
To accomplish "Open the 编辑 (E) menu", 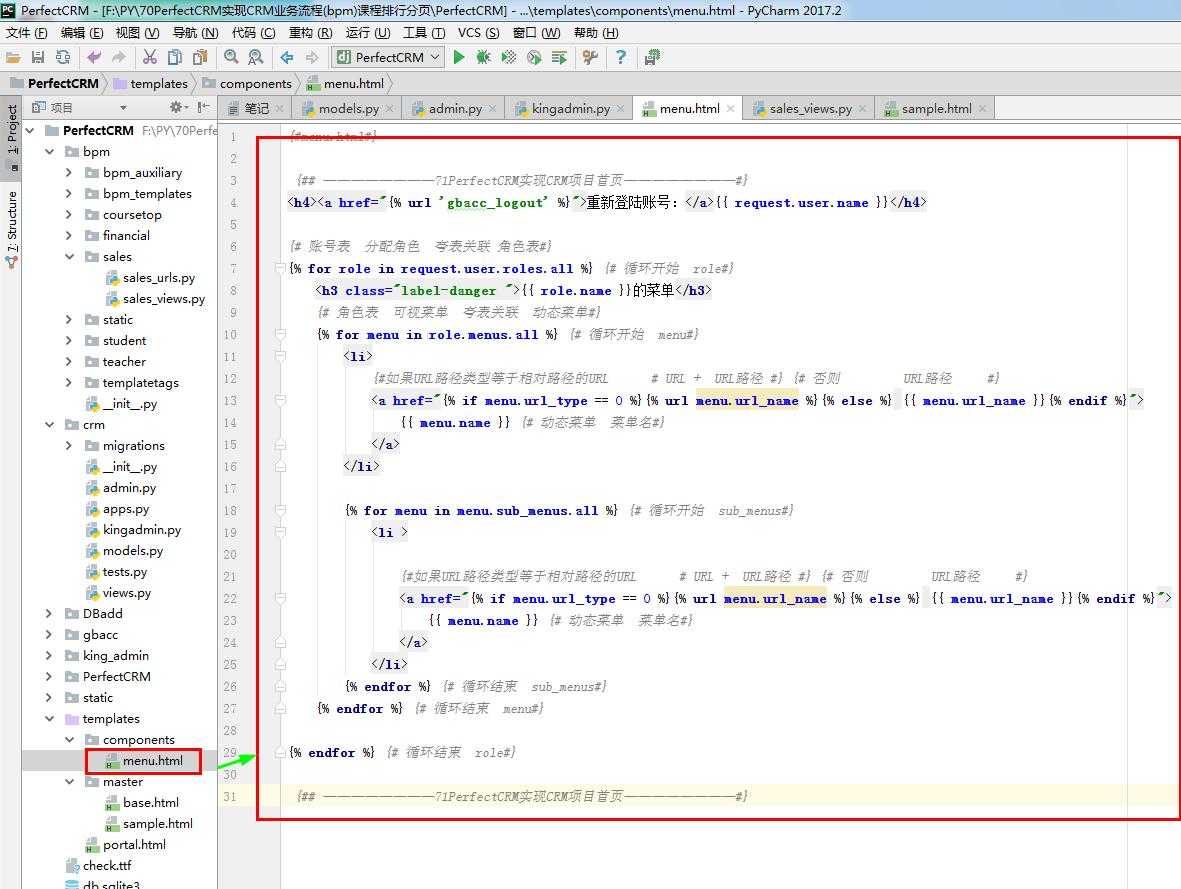I will click(x=81, y=32).
